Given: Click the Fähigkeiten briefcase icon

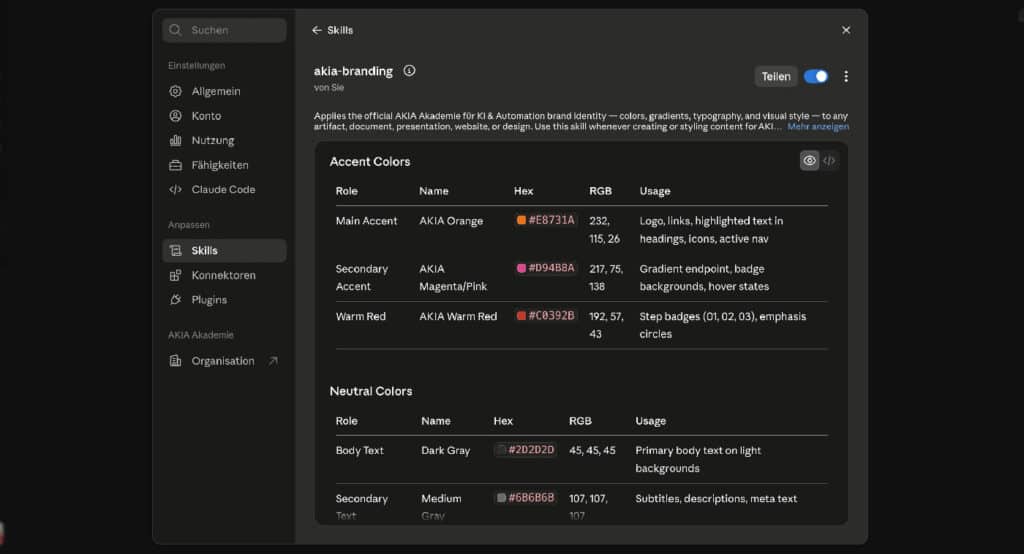Looking at the screenshot, I should tap(175, 165).
